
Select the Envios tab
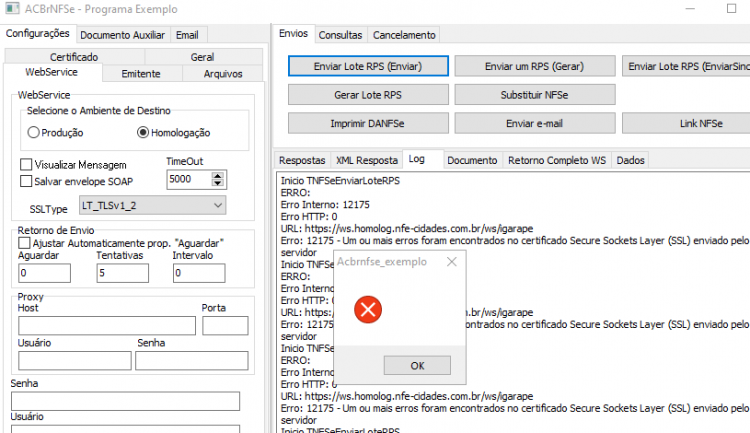[293, 33]
